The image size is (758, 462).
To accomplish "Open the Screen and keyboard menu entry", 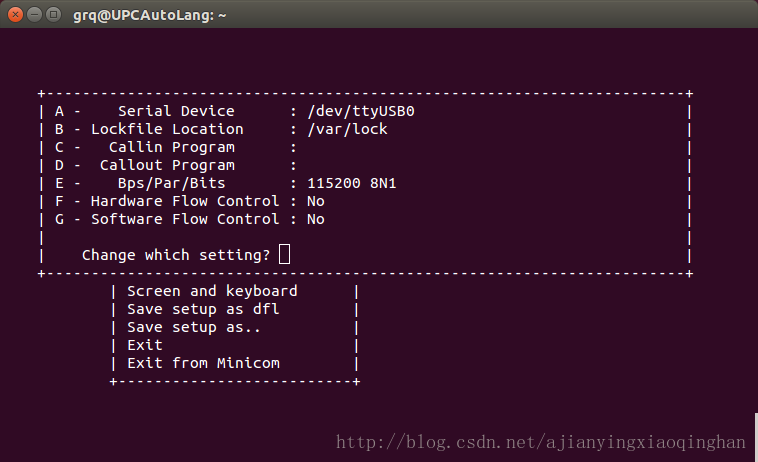I will tap(212, 291).
